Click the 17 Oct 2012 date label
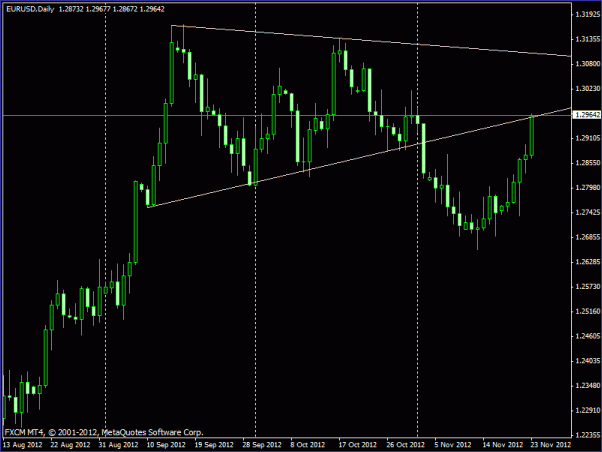 pos(357,445)
